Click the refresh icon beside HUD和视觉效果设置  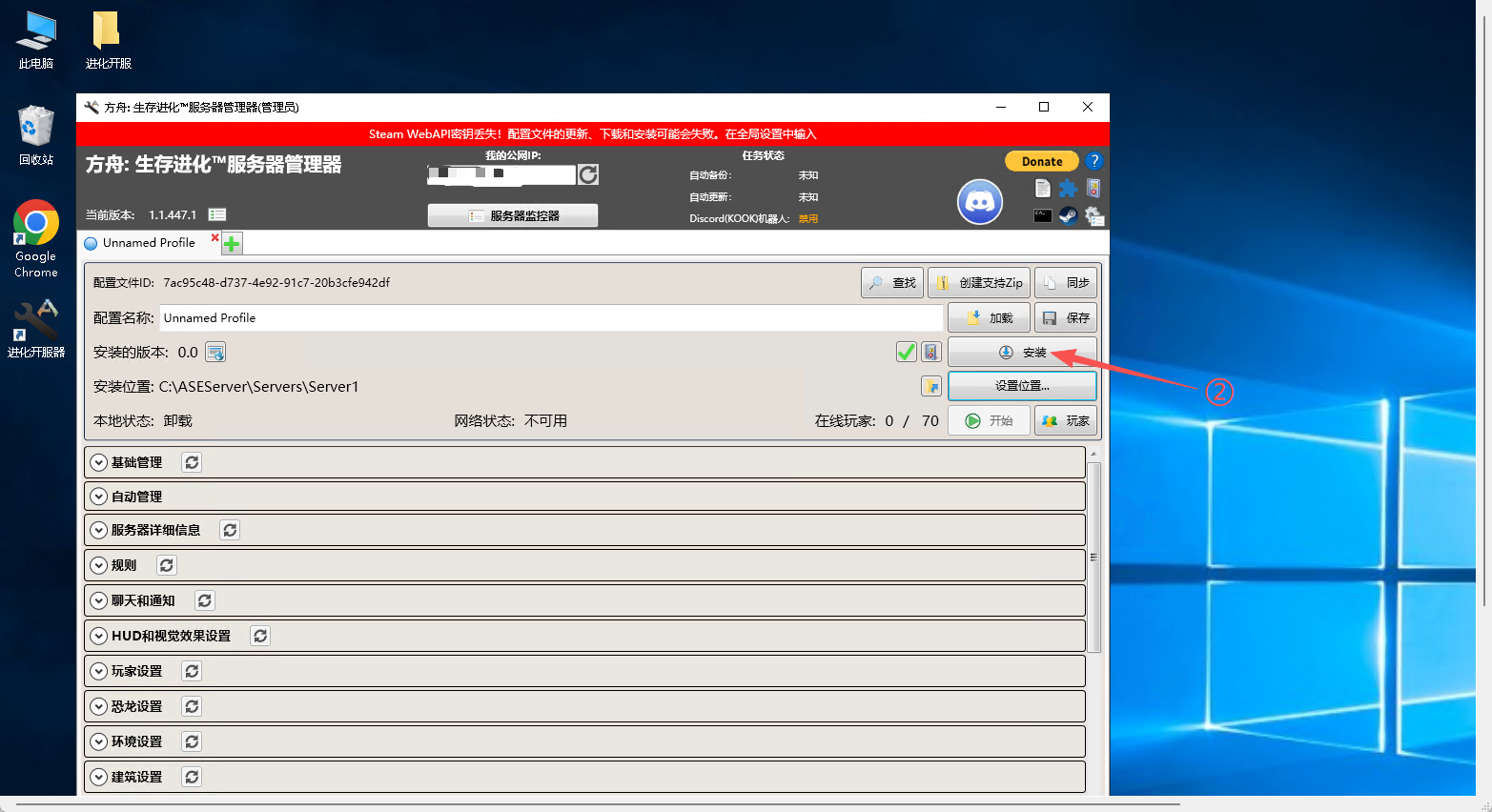coord(260,636)
